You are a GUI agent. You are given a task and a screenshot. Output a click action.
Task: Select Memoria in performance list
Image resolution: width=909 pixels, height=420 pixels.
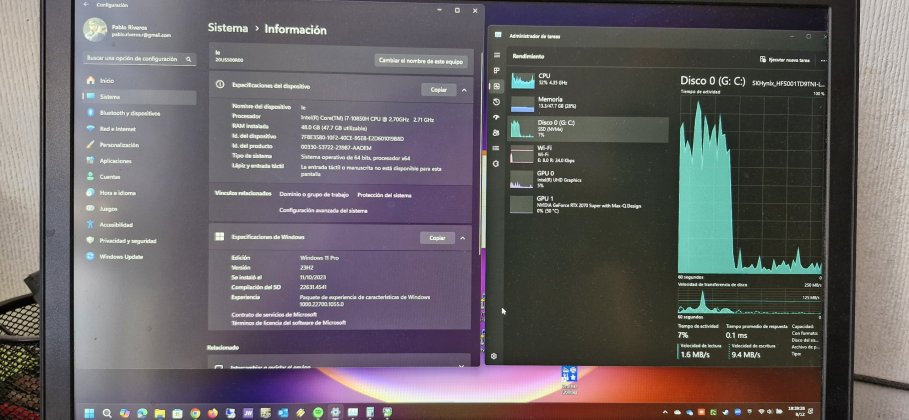(x=588, y=104)
